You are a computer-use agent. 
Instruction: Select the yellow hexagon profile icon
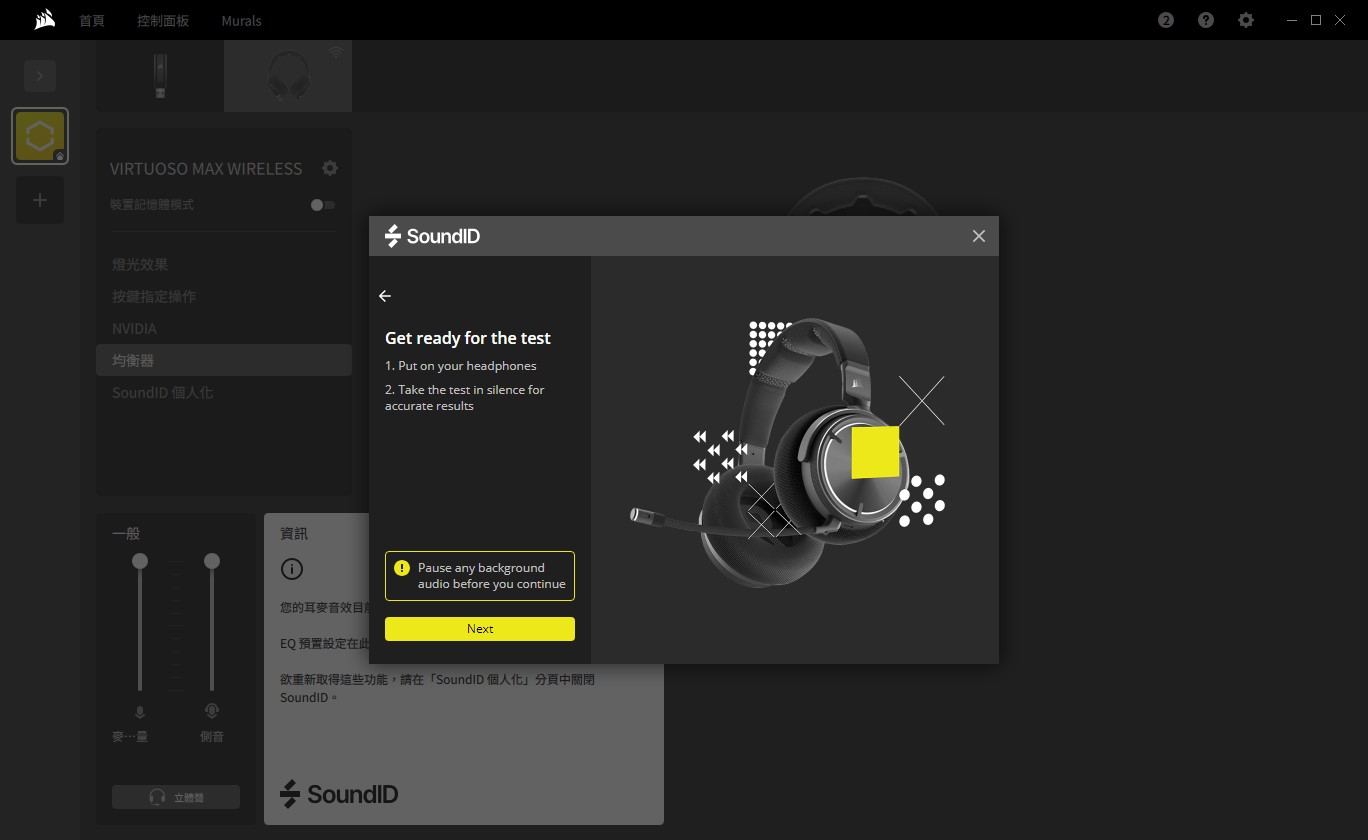pyautogui.click(x=40, y=136)
